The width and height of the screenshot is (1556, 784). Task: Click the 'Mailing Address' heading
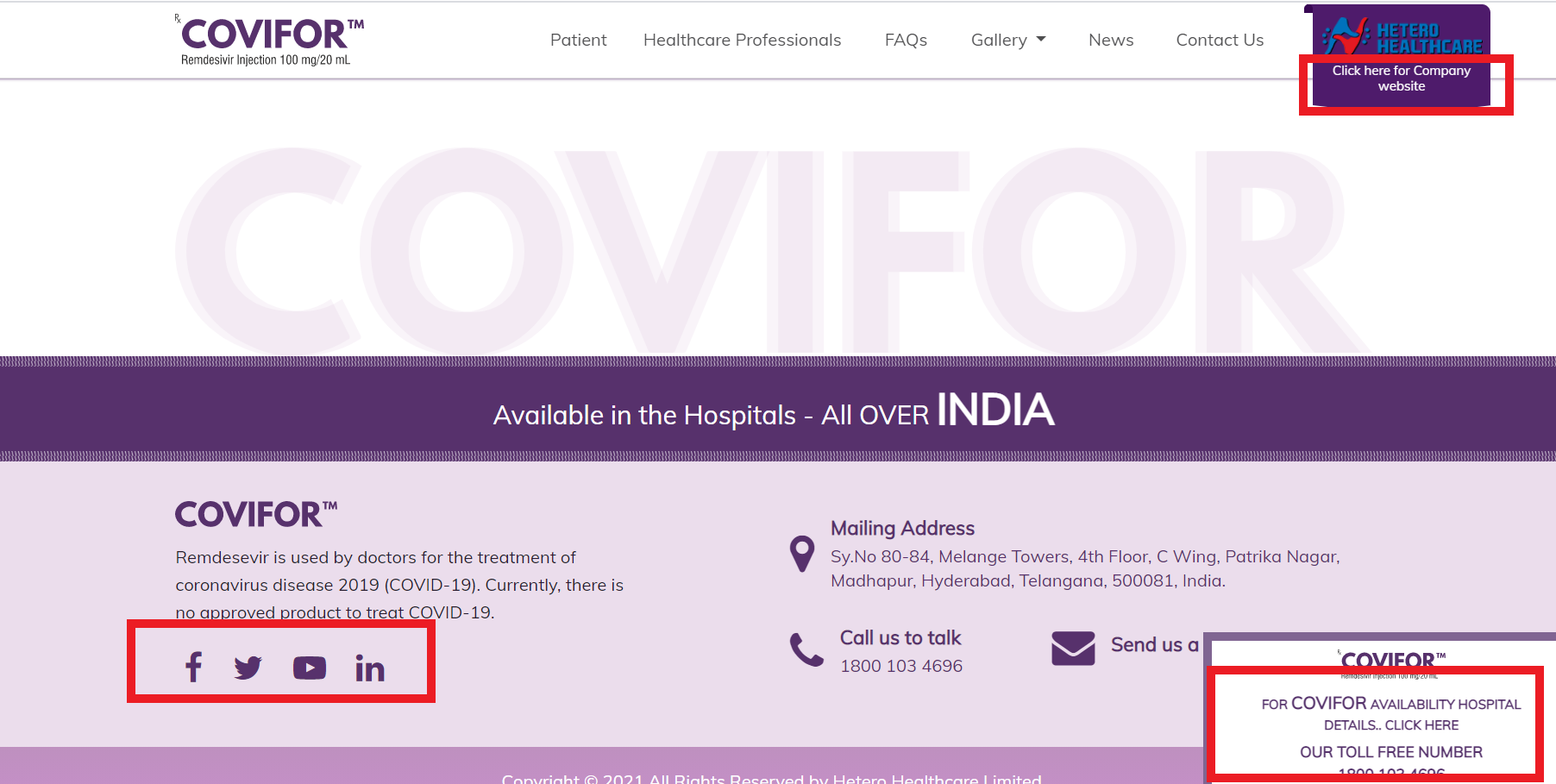pyautogui.click(x=902, y=528)
